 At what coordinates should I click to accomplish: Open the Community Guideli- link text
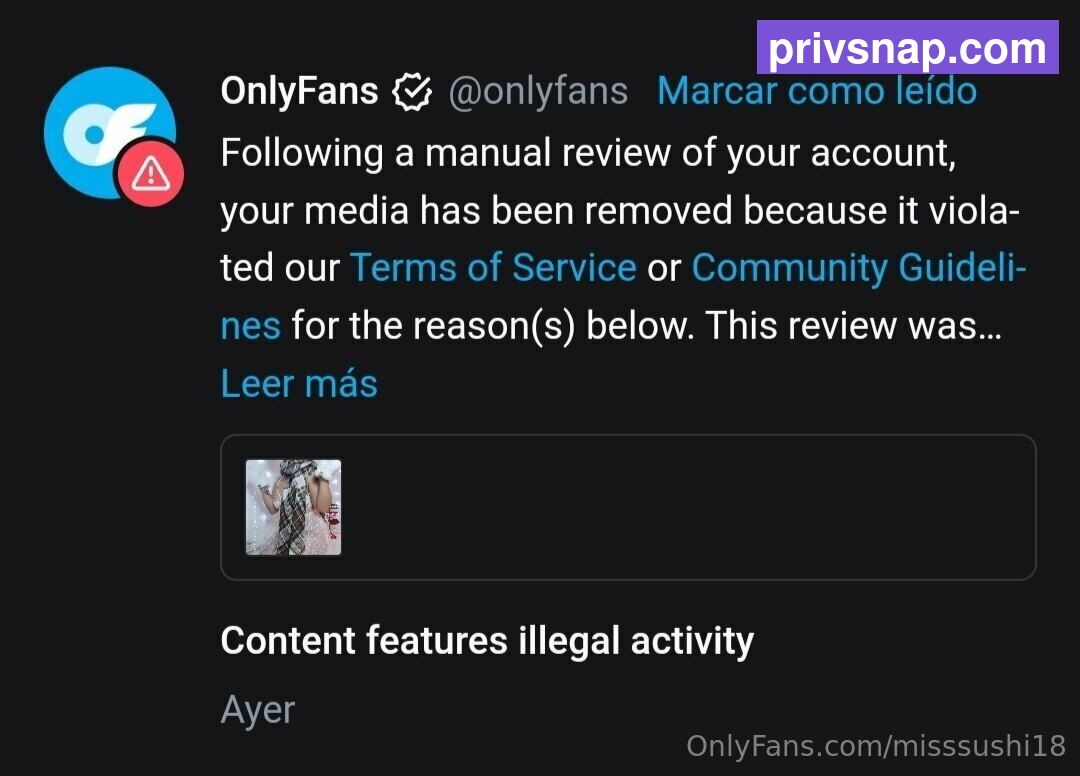pos(859,267)
